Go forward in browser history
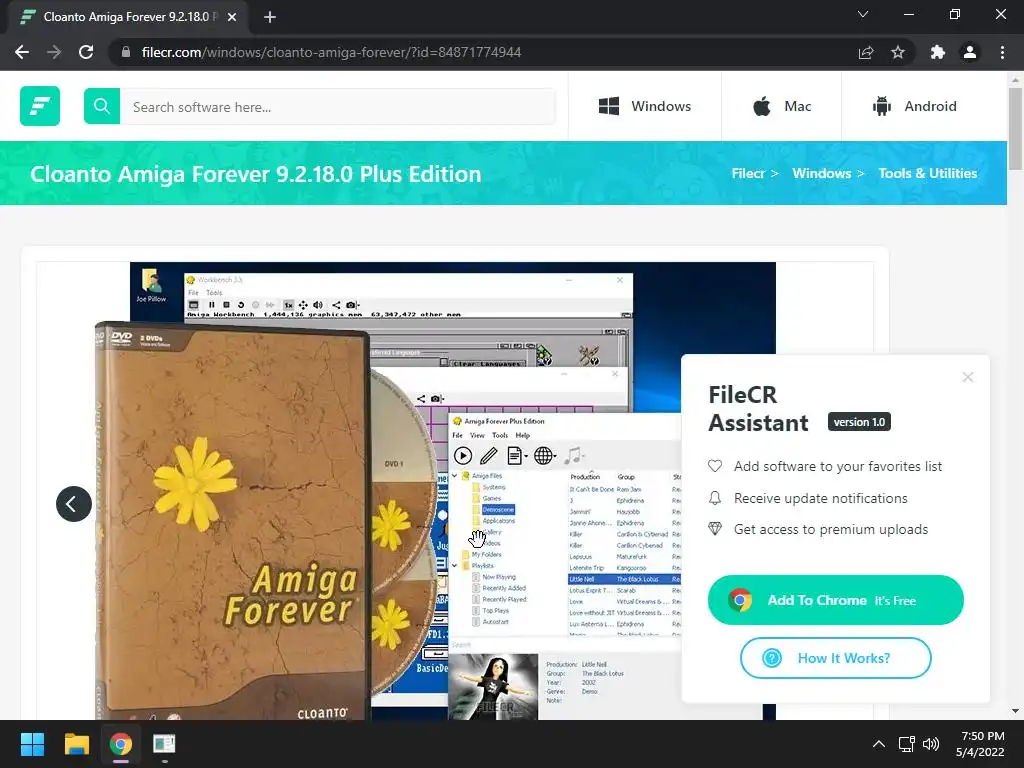 point(54,52)
